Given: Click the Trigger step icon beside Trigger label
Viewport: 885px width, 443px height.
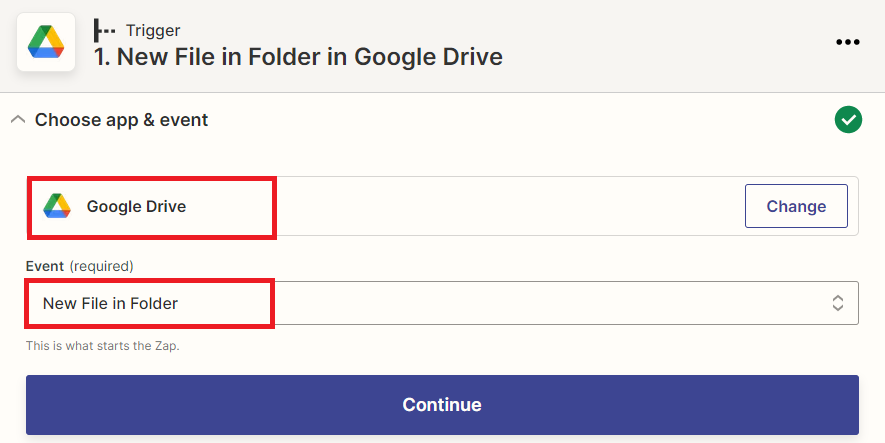Looking at the screenshot, I should pos(104,30).
